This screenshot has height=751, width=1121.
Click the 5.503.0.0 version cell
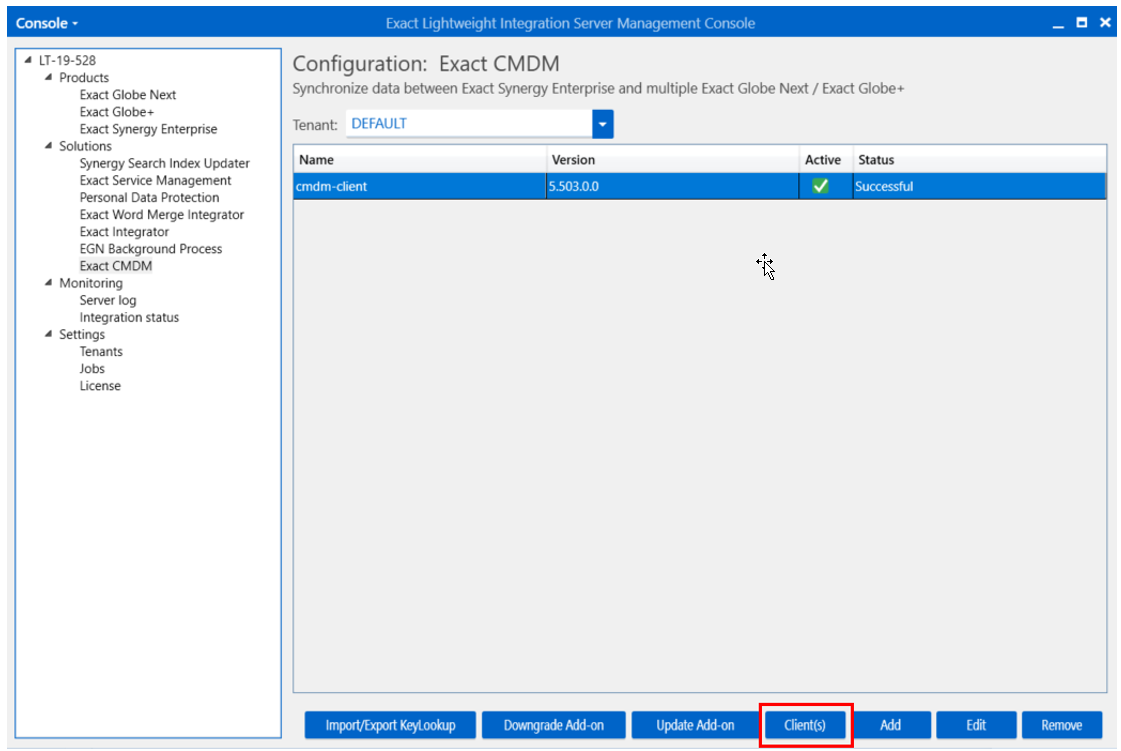click(x=673, y=186)
